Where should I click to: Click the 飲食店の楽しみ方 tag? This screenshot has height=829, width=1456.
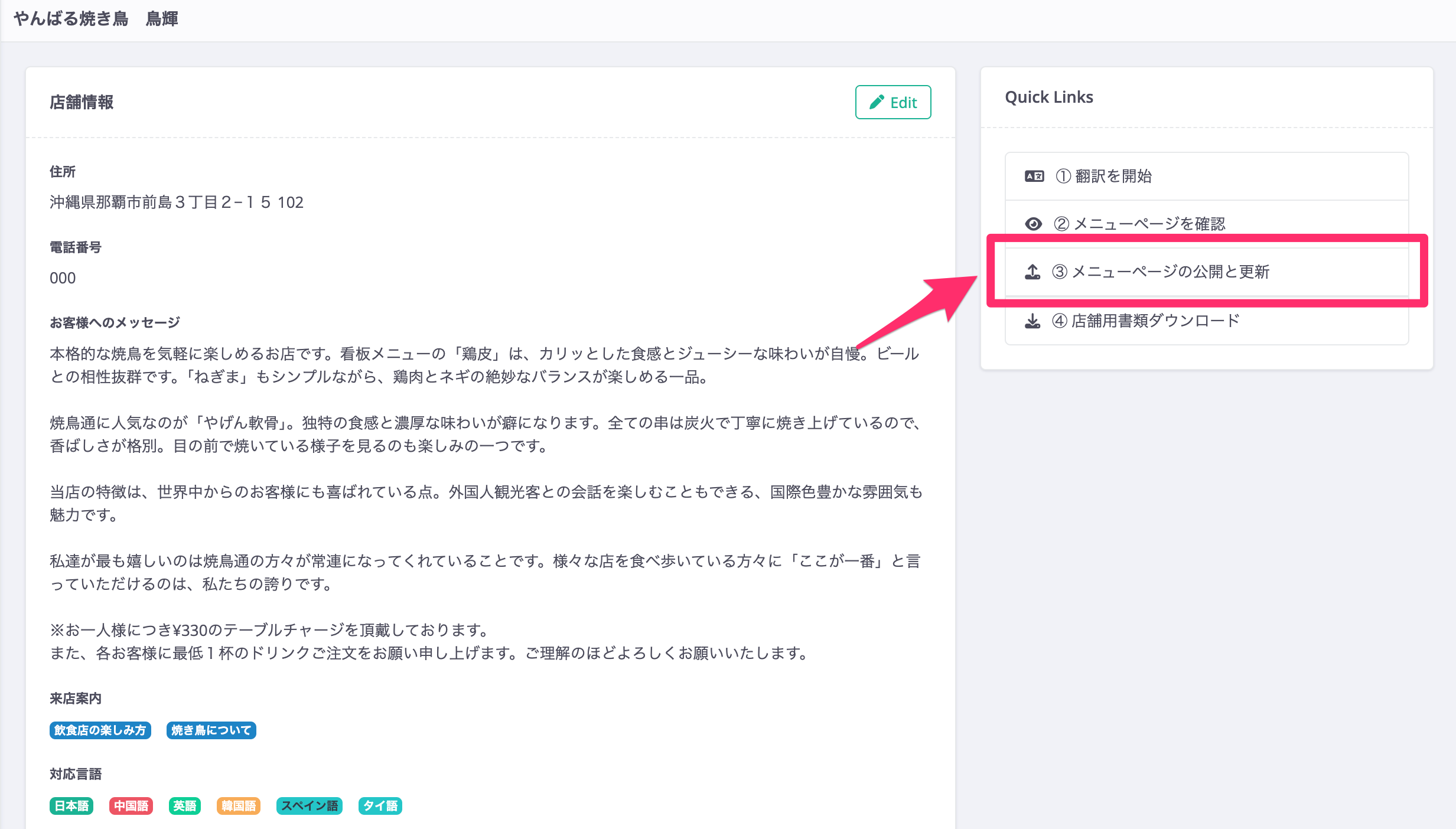tap(100, 730)
